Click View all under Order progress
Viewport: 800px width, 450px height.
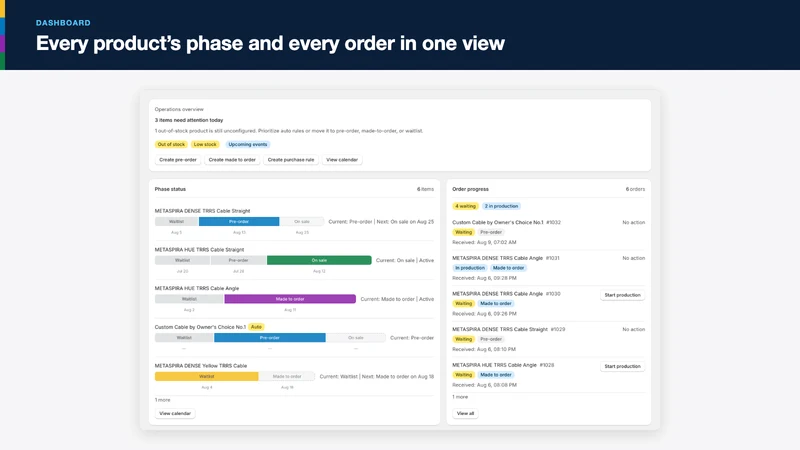point(465,413)
